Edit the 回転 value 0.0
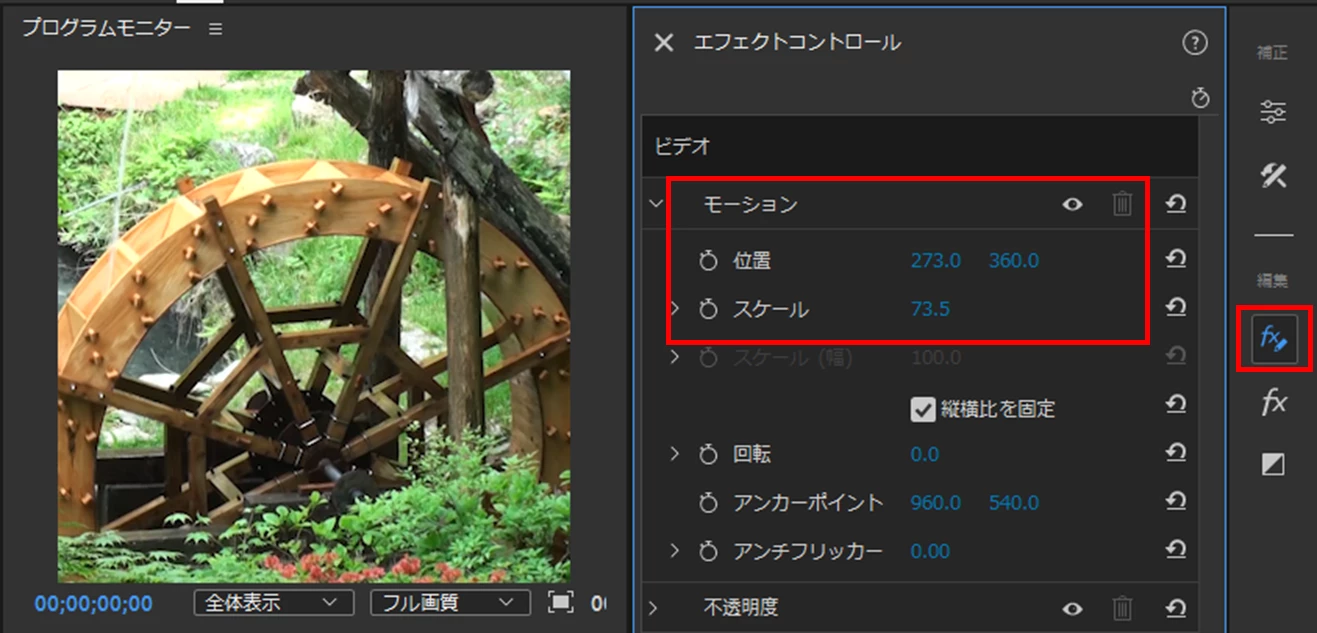The width and height of the screenshot is (1317, 633). tap(925, 455)
